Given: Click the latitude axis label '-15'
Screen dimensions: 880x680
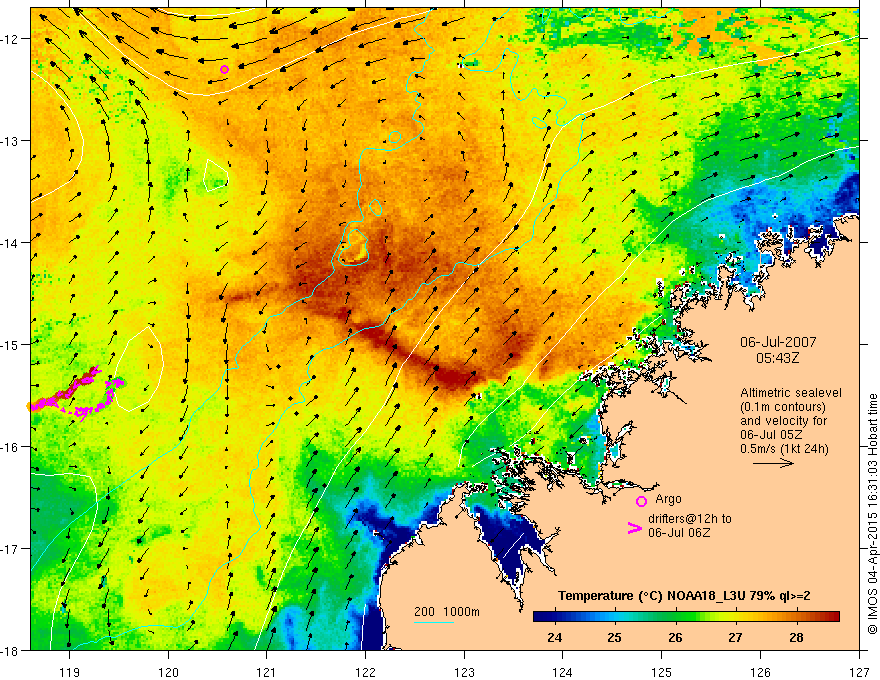Looking at the screenshot, I should [x=11, y=344].
